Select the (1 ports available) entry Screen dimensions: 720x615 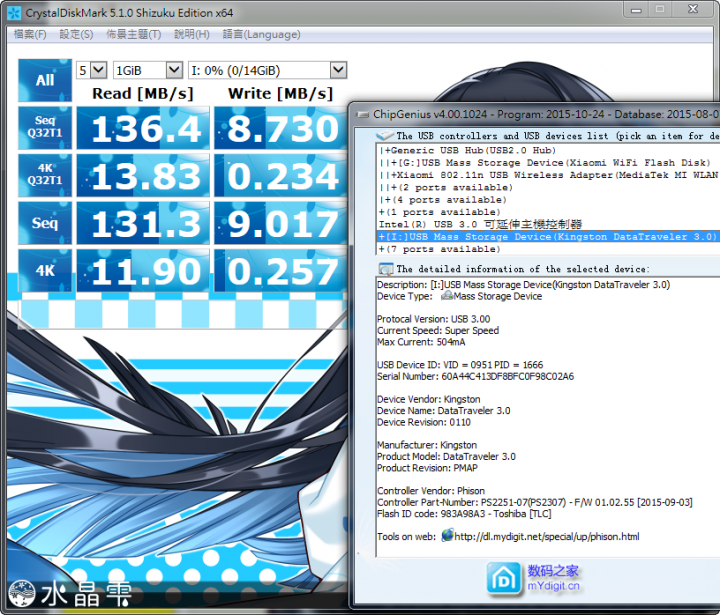(x=439, y=212)
